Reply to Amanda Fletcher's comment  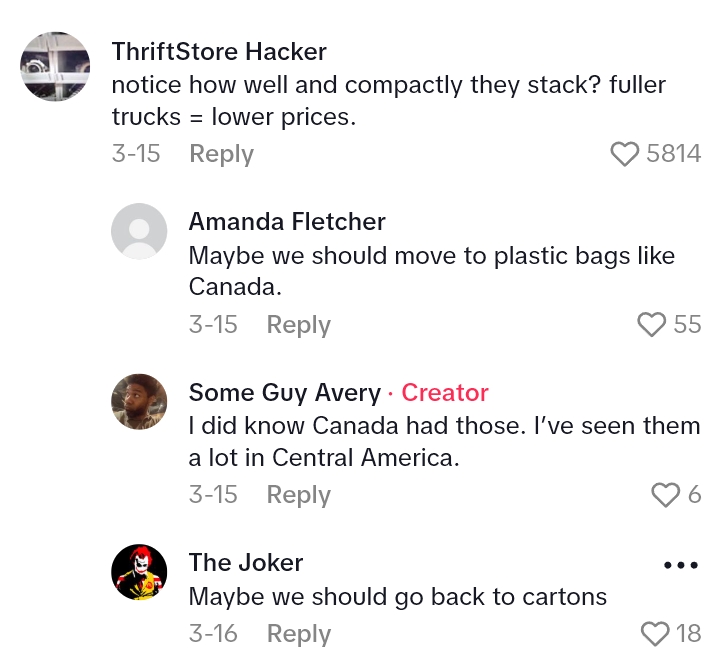pos(298,325)
